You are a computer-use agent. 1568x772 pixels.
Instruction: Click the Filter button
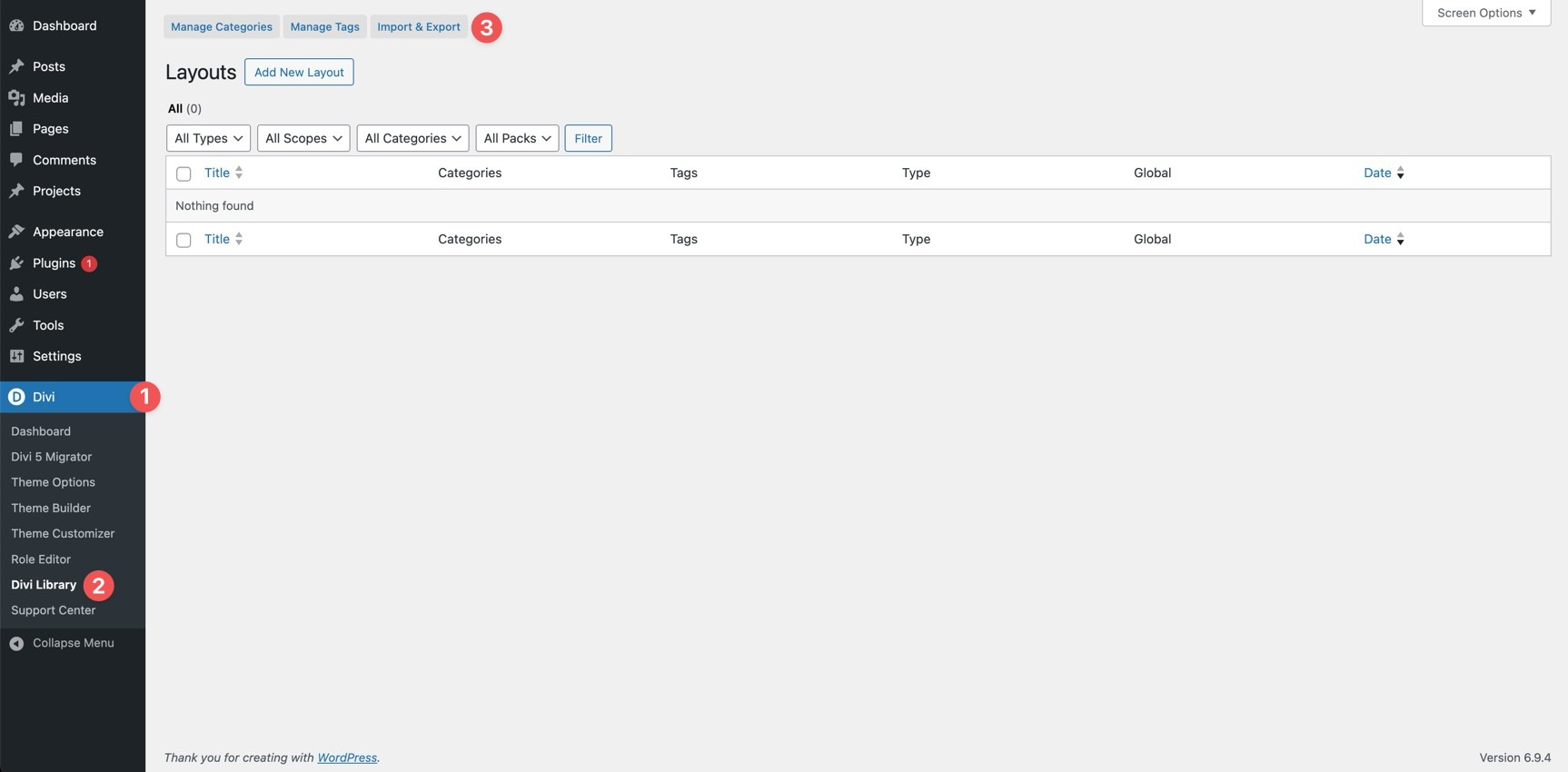coord(588,138)
